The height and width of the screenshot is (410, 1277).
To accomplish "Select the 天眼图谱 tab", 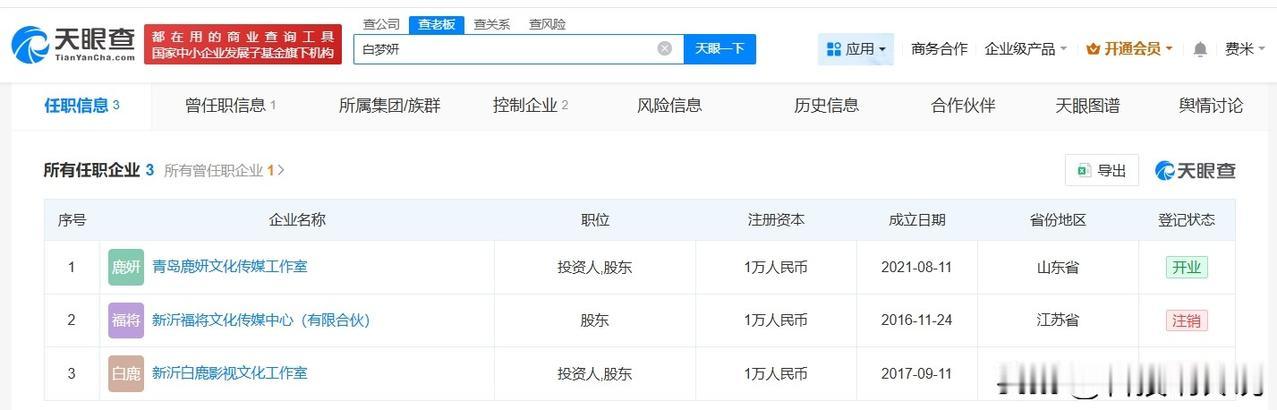I will pos(1088,105).
